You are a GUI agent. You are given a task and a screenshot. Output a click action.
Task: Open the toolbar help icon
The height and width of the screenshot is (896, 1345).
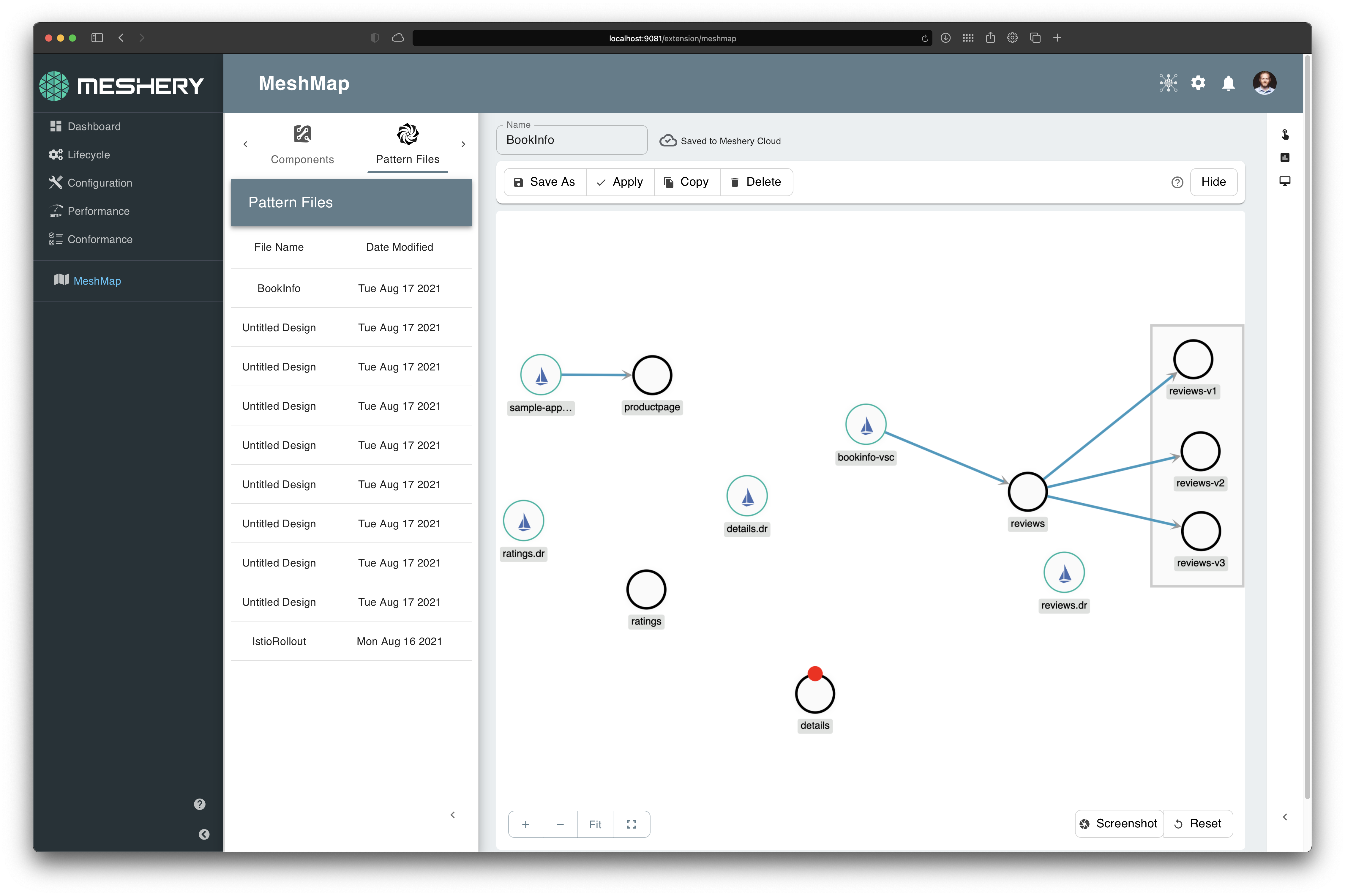1177,182
